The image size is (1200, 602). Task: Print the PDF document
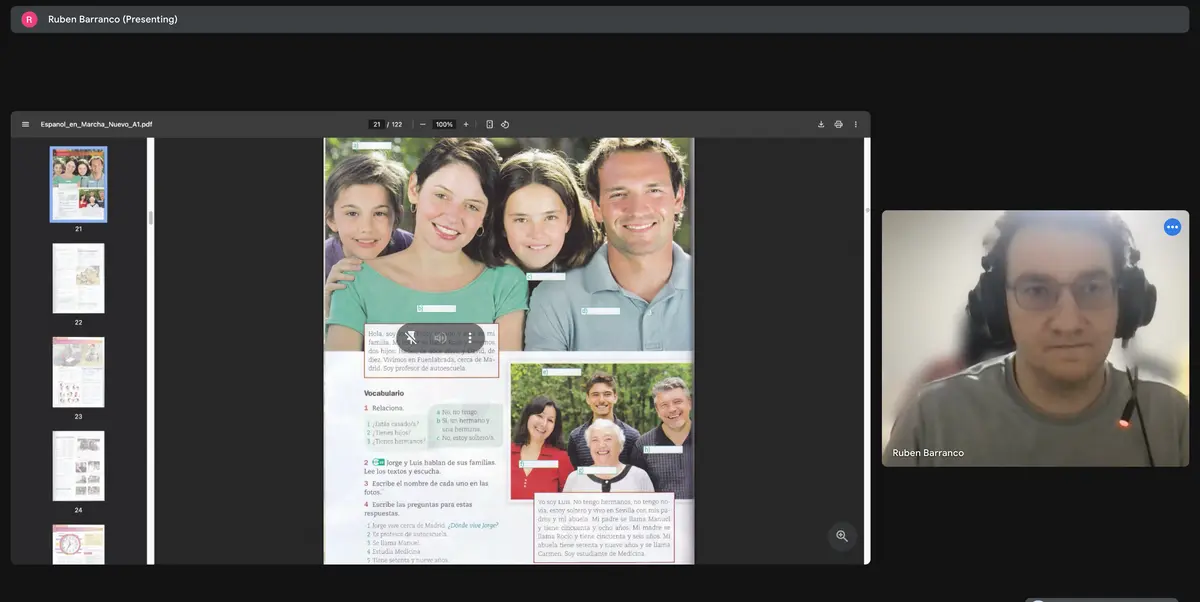tap(838, 124)
